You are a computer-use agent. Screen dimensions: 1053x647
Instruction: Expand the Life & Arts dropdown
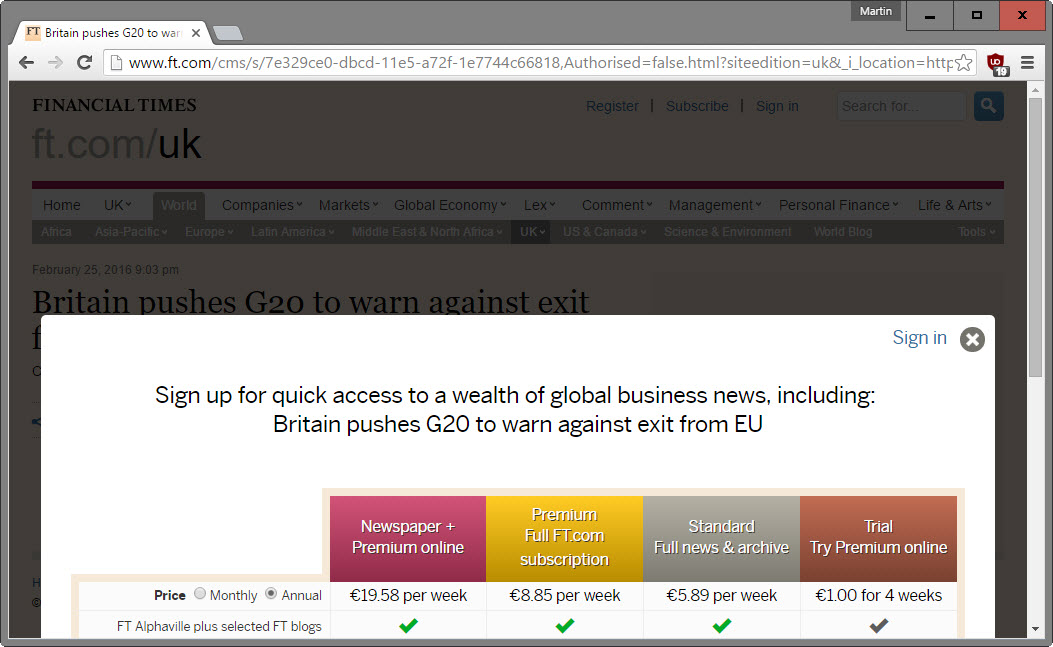(x=955, y=205)
